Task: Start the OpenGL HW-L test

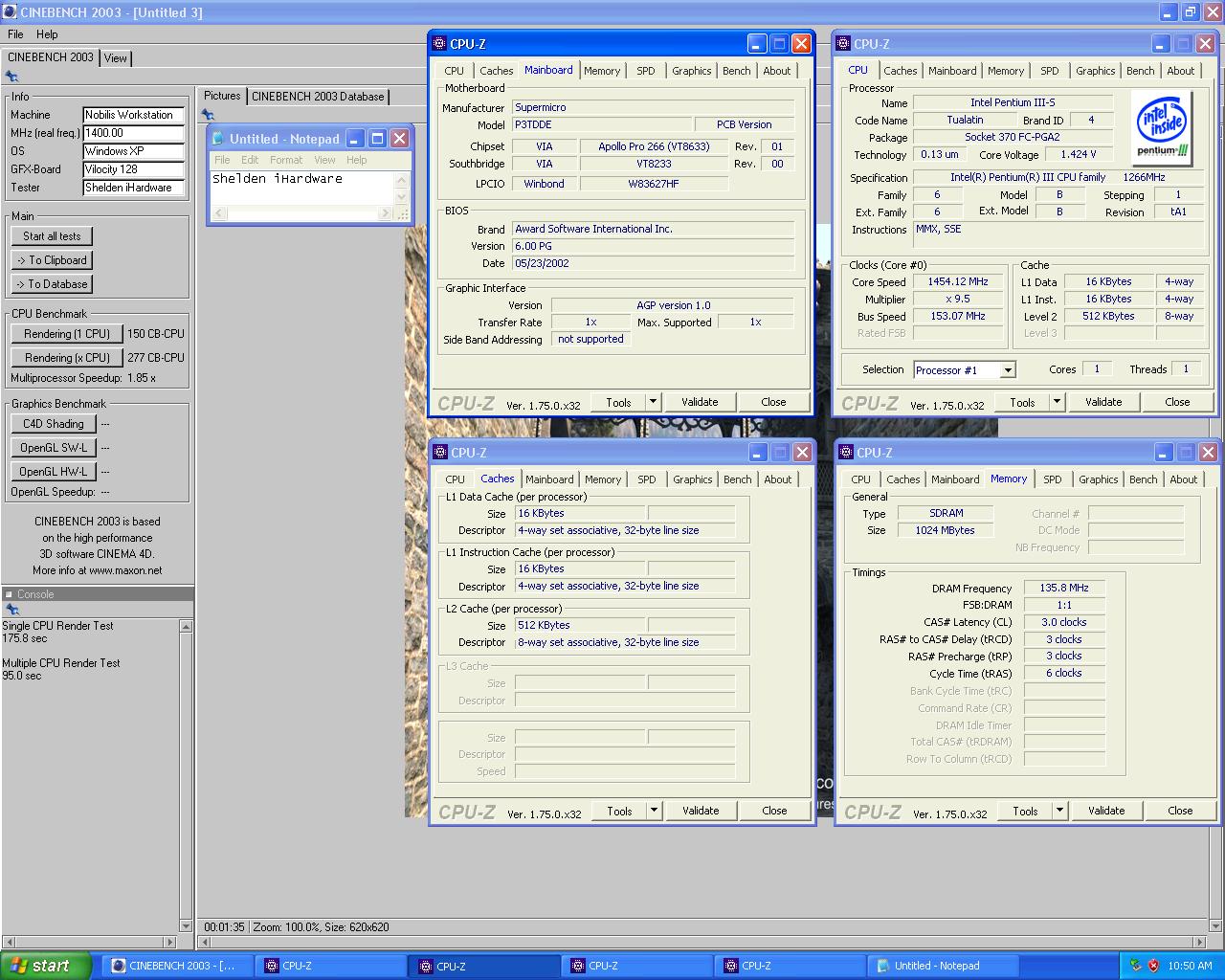Action: coord(54,472)
